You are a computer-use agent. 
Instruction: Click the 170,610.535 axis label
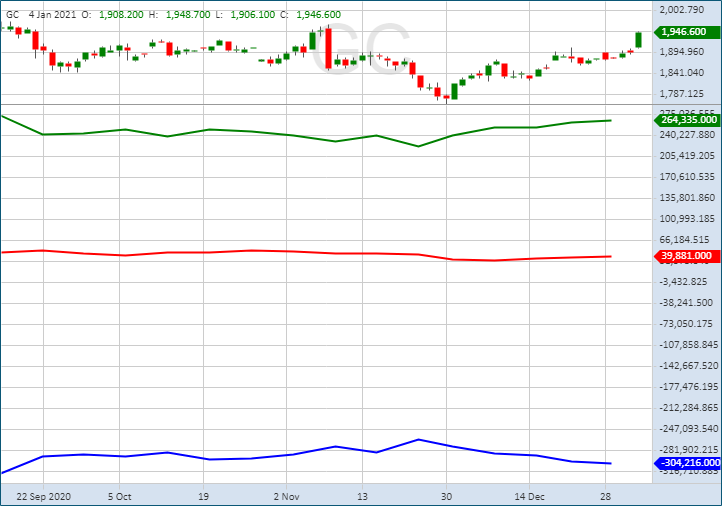click(x=687, y=177)
